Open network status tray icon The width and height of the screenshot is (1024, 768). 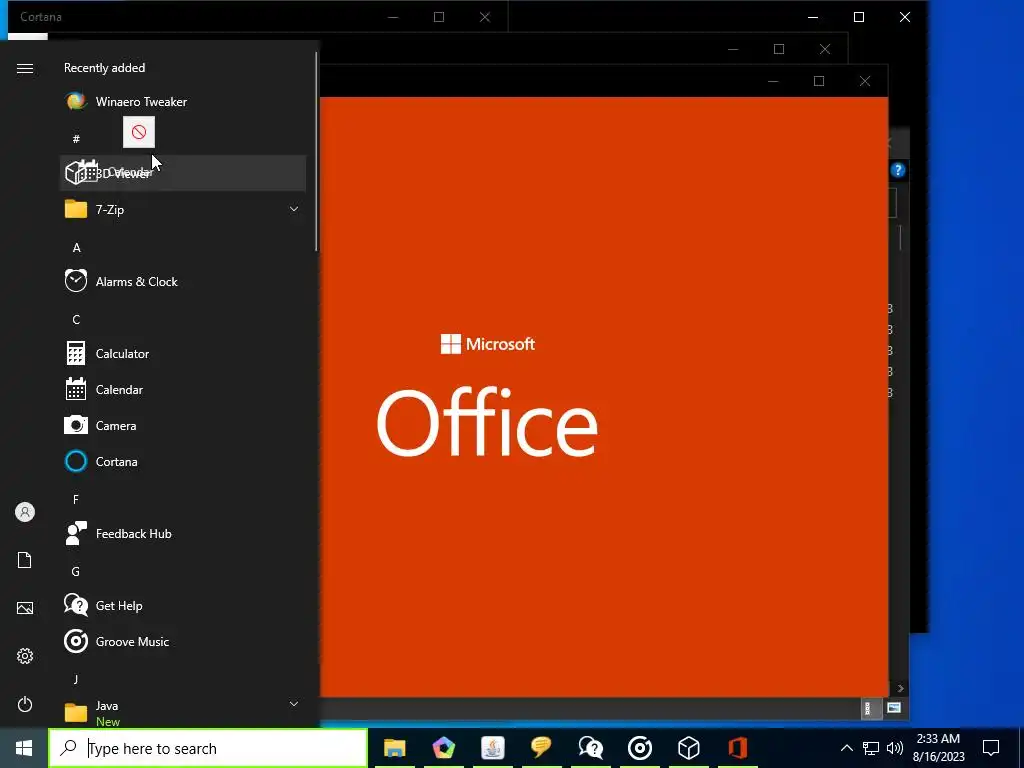[871, 748]
